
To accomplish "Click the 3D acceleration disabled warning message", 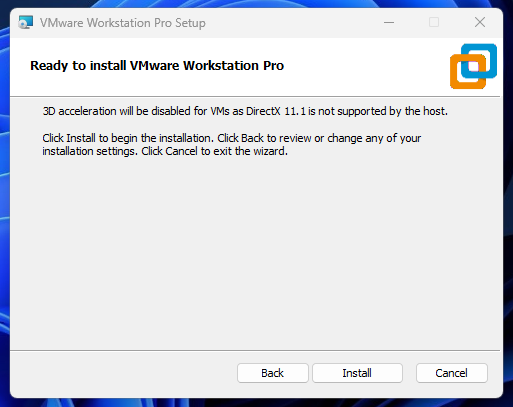I will coord(245,111).
